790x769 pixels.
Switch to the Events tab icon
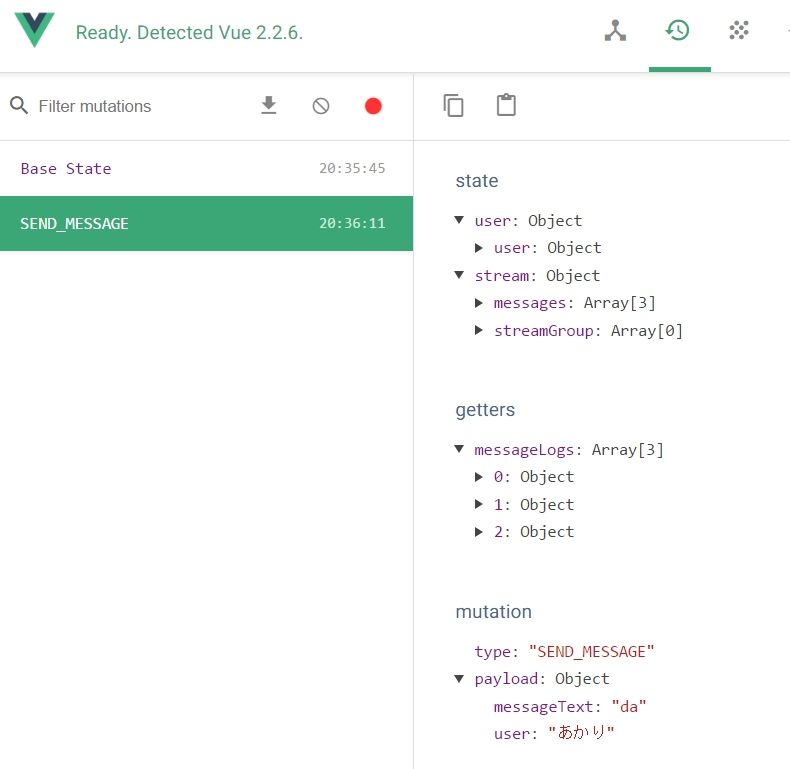[x=739, y=30]
